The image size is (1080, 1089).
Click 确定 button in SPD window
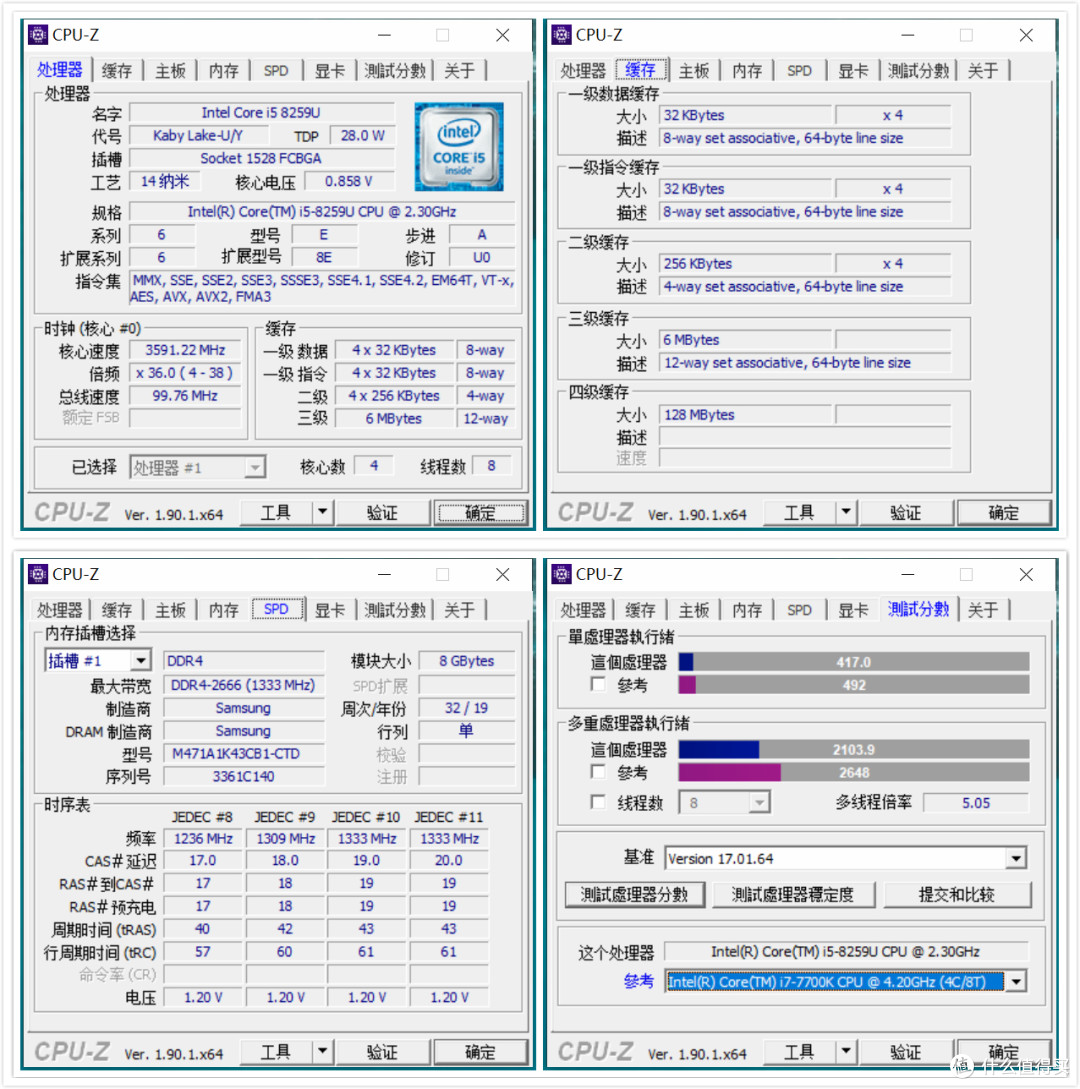tap(480, 1051)
